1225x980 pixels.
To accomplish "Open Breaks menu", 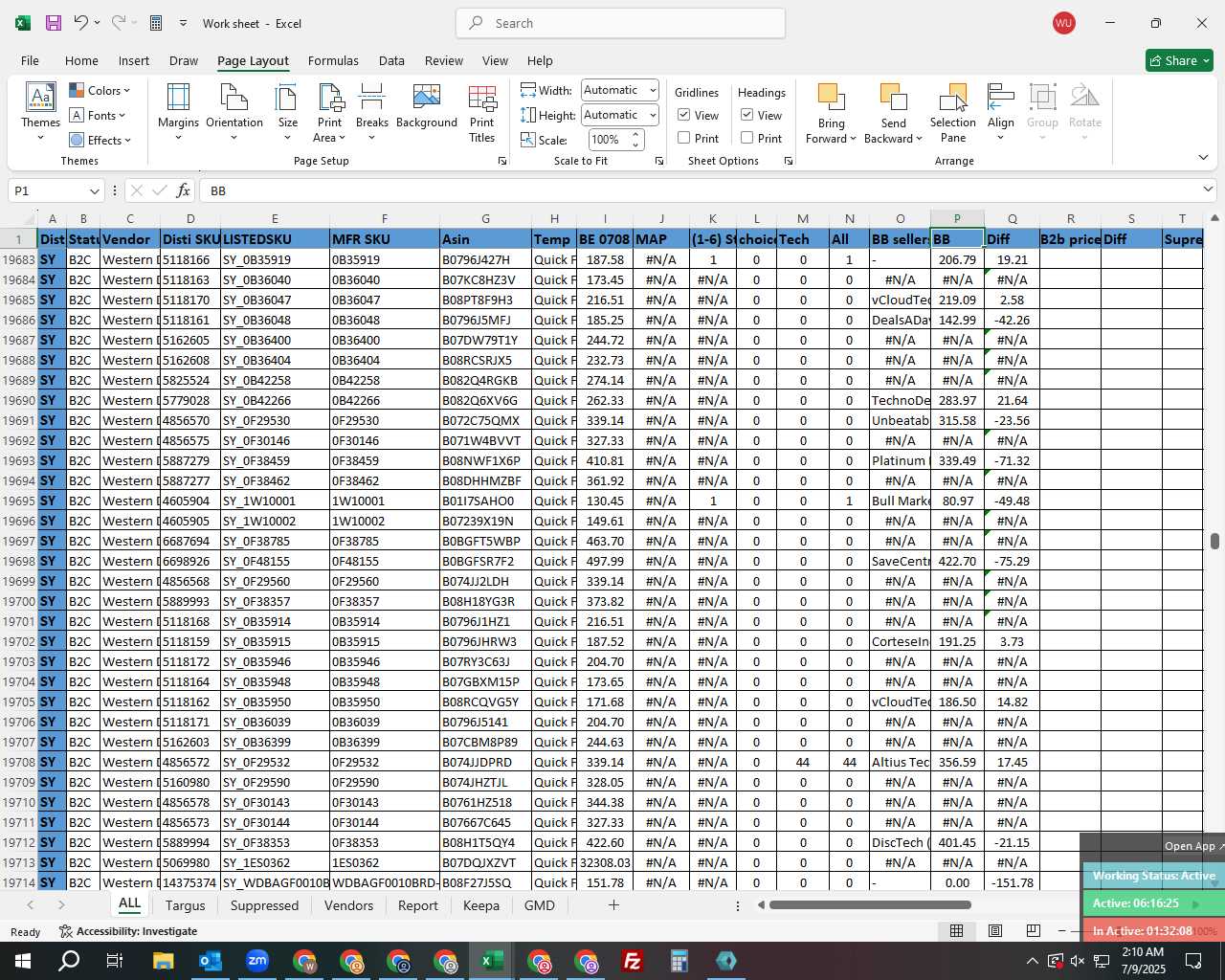I will tap(372, 113).
